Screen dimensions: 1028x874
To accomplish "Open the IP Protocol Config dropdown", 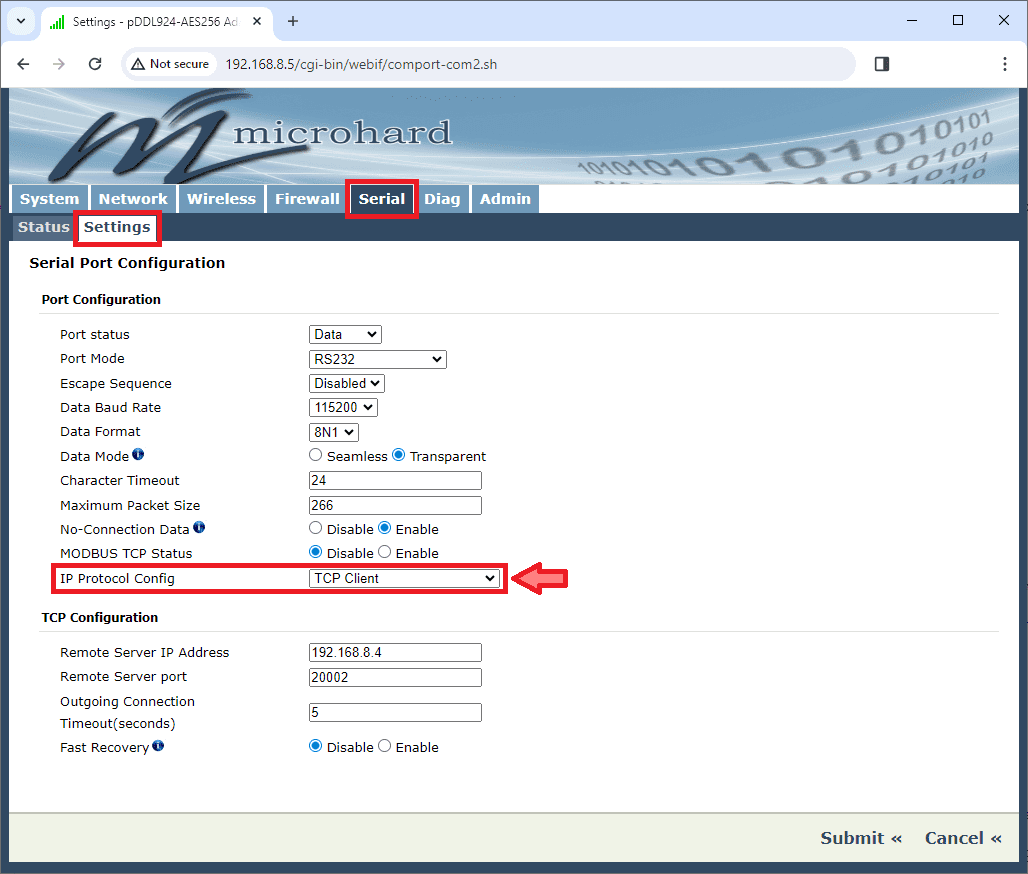I will coord(404,578).
